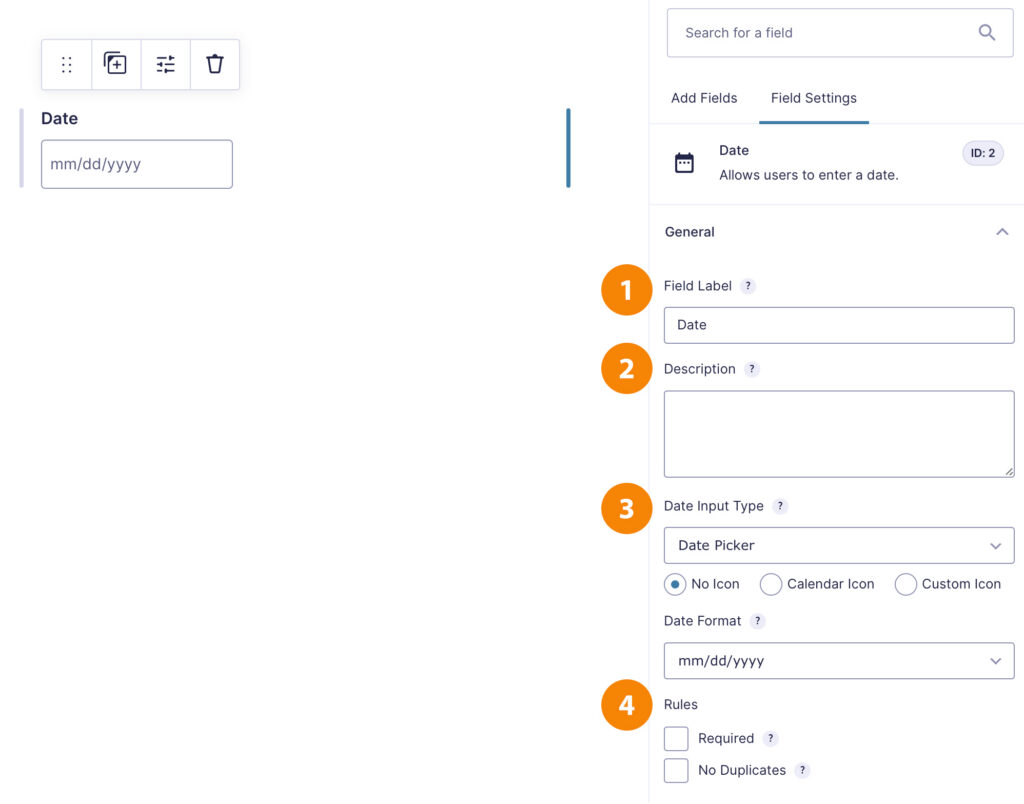Enable the No Duplicates checkbox
The image size is (1024, 804).
pyautogui.click(x=676, y=771)
